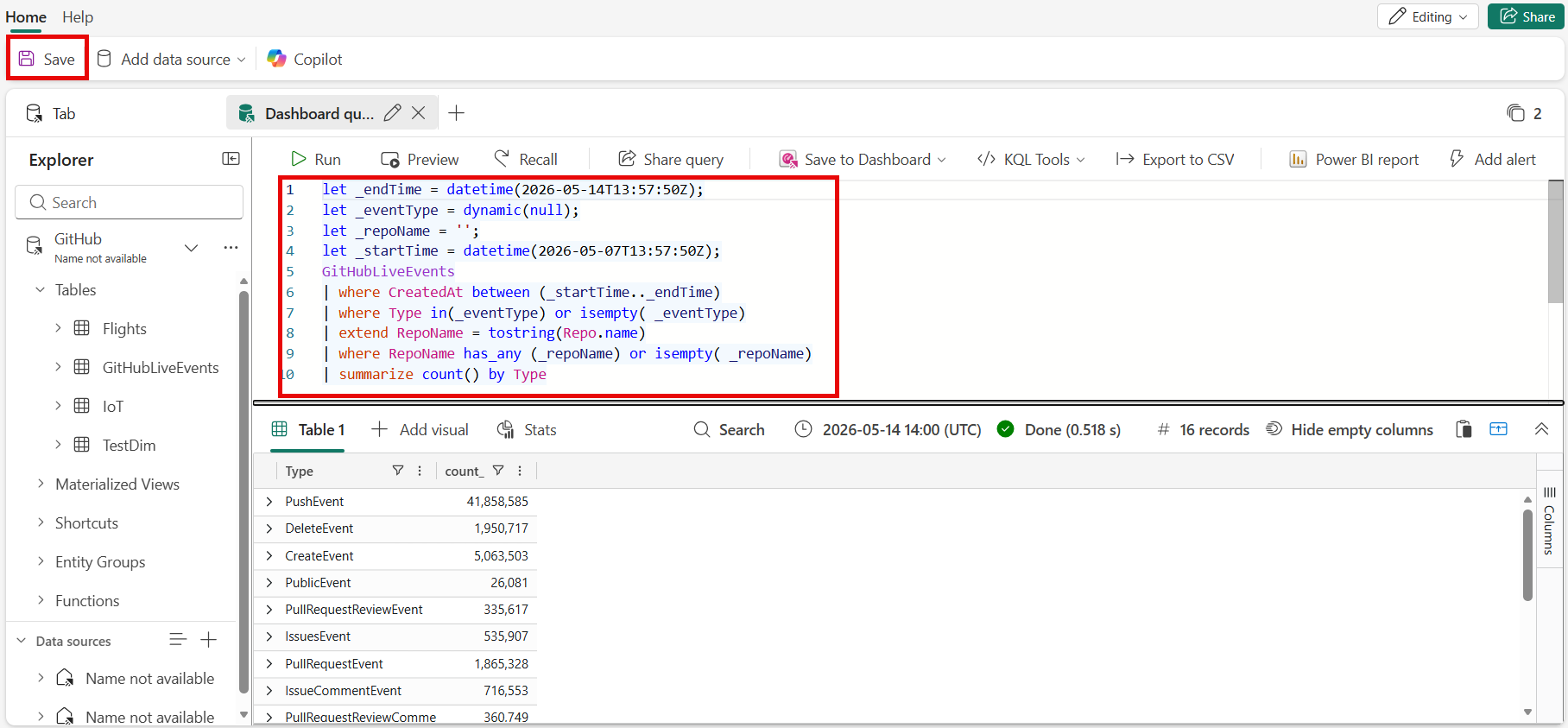Click Preview in query toolbar

point(420,159)
